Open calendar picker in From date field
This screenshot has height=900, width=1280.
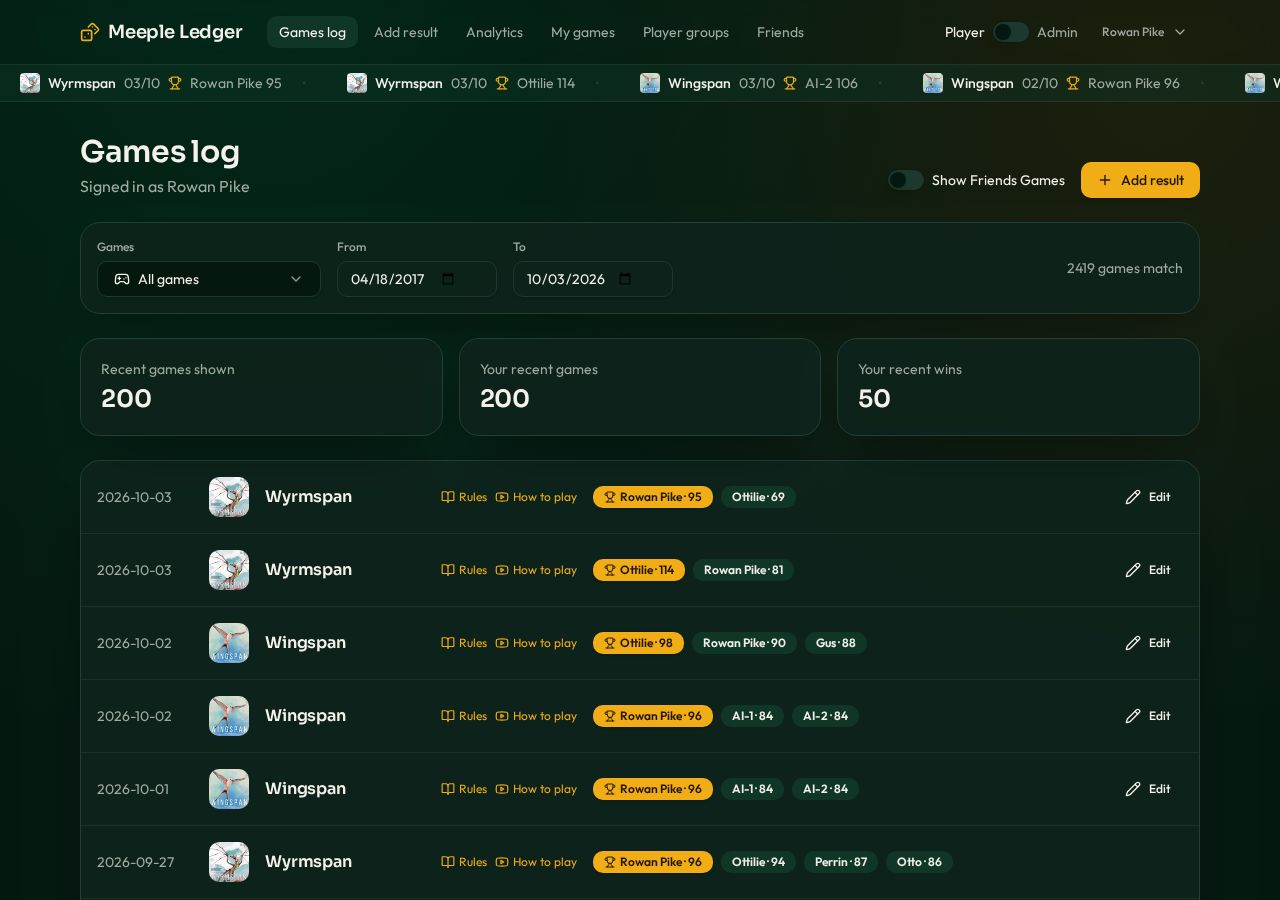(448, 279)
